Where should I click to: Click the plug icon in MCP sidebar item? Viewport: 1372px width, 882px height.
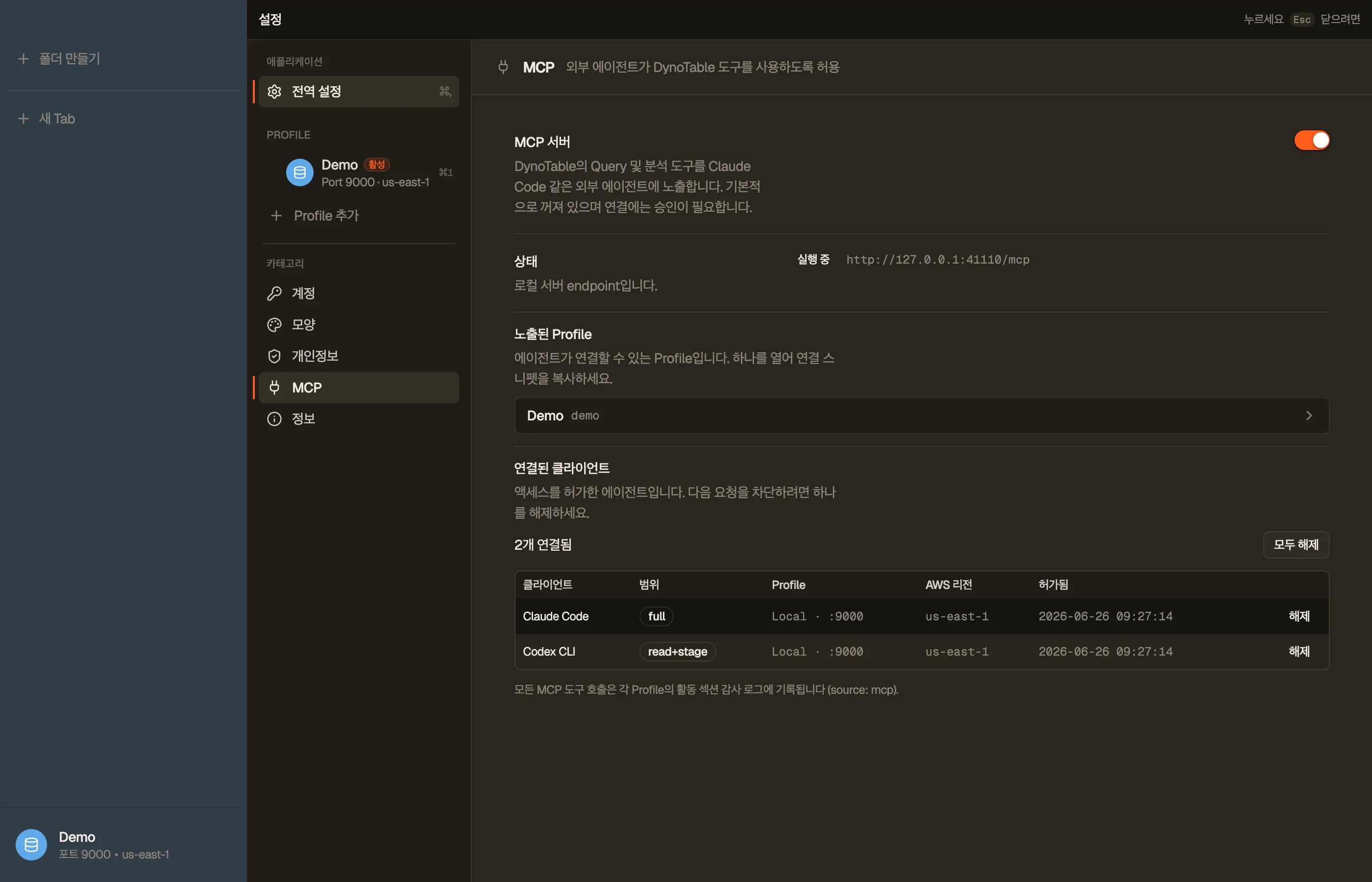tap(274, 388)
